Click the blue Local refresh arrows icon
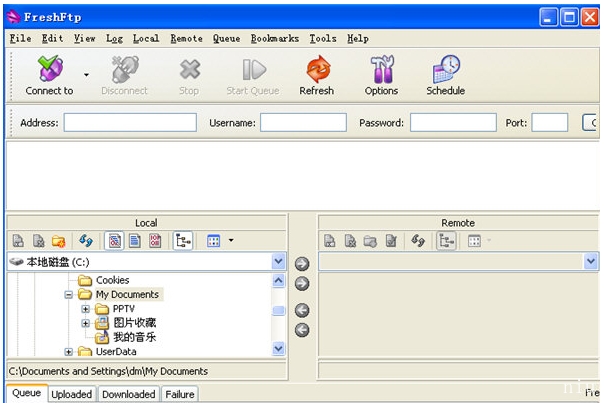This screenshot has width=604, height=403. click(86, 241)
